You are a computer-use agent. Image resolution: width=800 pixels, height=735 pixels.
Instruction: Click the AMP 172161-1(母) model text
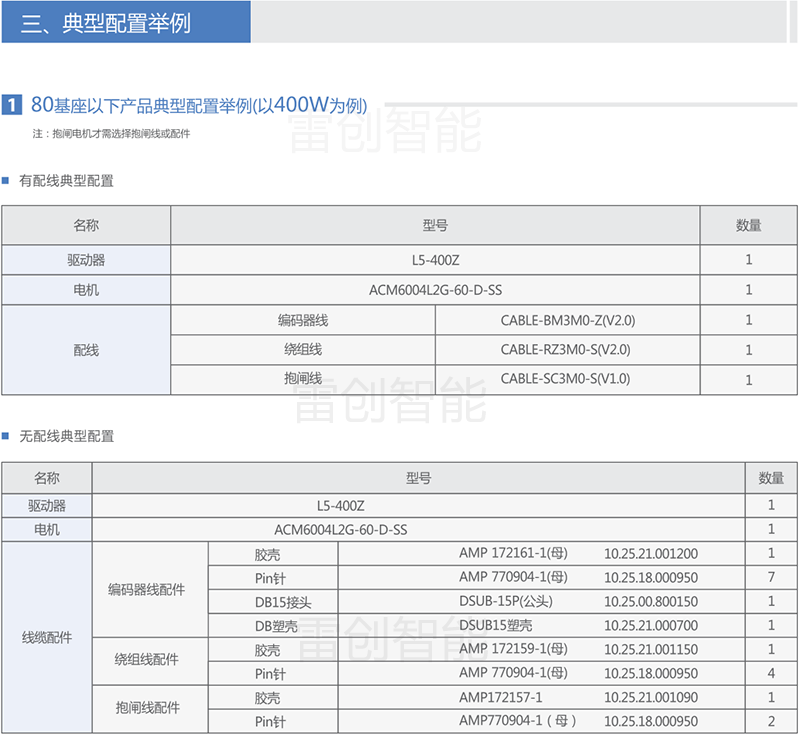point(513,553)
